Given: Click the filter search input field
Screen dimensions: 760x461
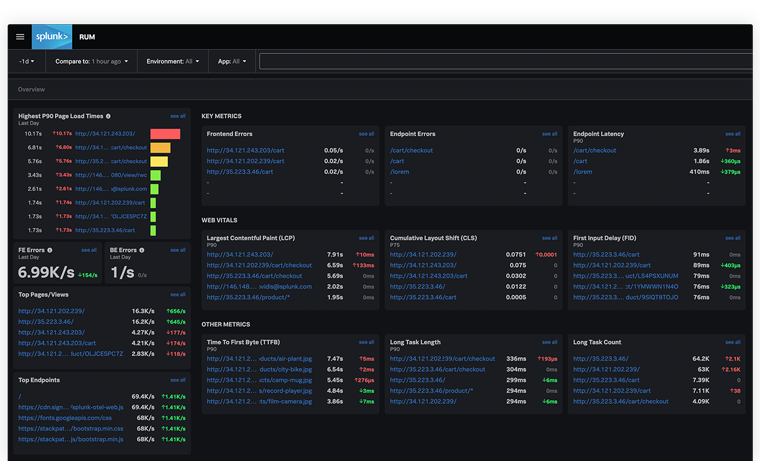Looking at the screenshot, I should tap(506, 62).
